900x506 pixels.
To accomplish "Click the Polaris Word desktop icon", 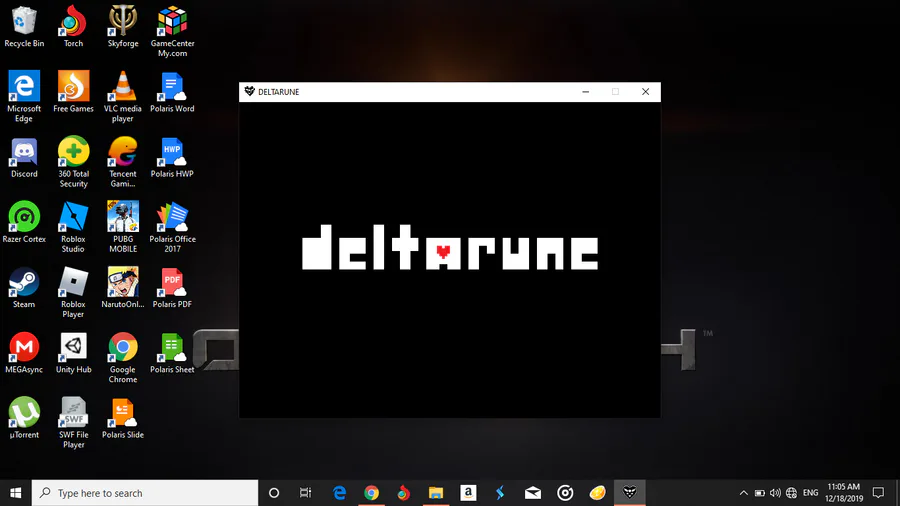I will pyautogui.click(x=172, y=92).
